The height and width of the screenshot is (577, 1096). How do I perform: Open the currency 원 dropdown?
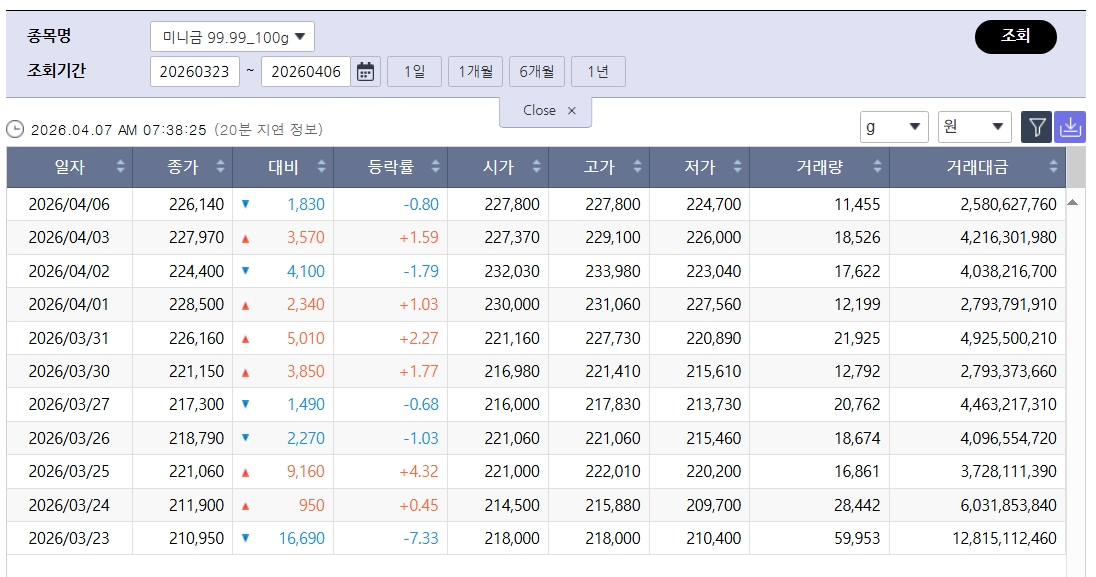[x=974, y=127]
